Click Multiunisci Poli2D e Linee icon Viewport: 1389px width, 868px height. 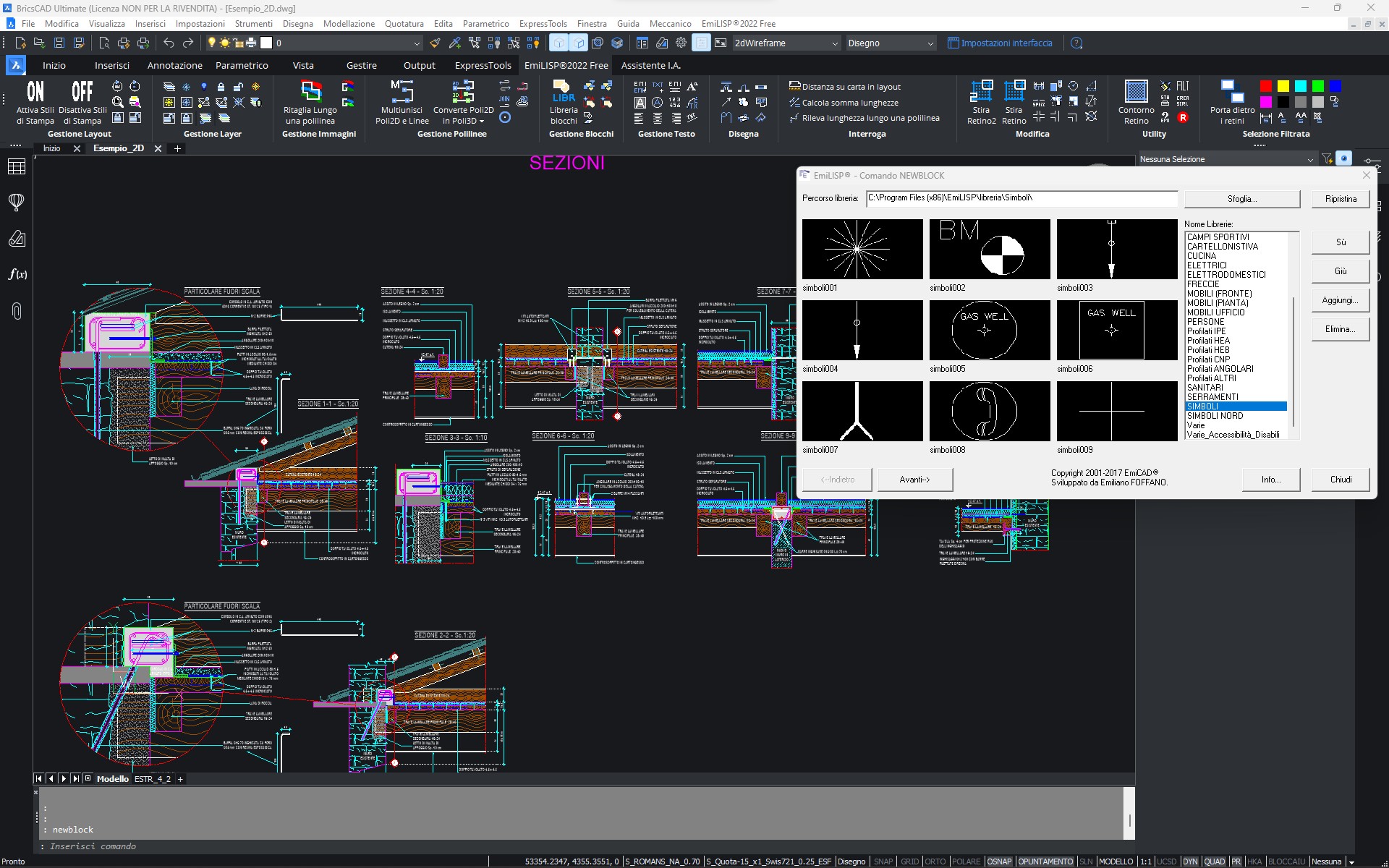click(x=402, y=93)
